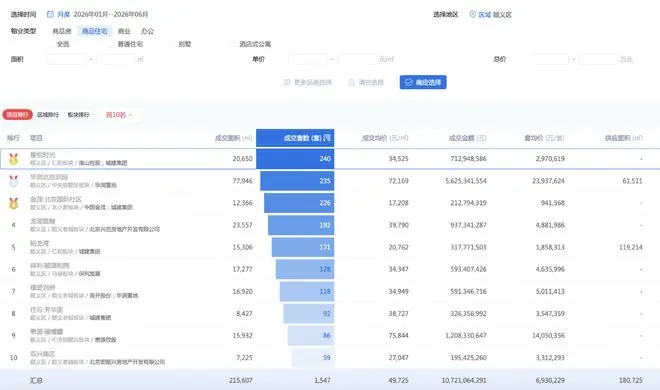Viewport: 660px width, 390px height.
Task: Click the rank 4 project name 龙湖
Action: pos(43,221)
